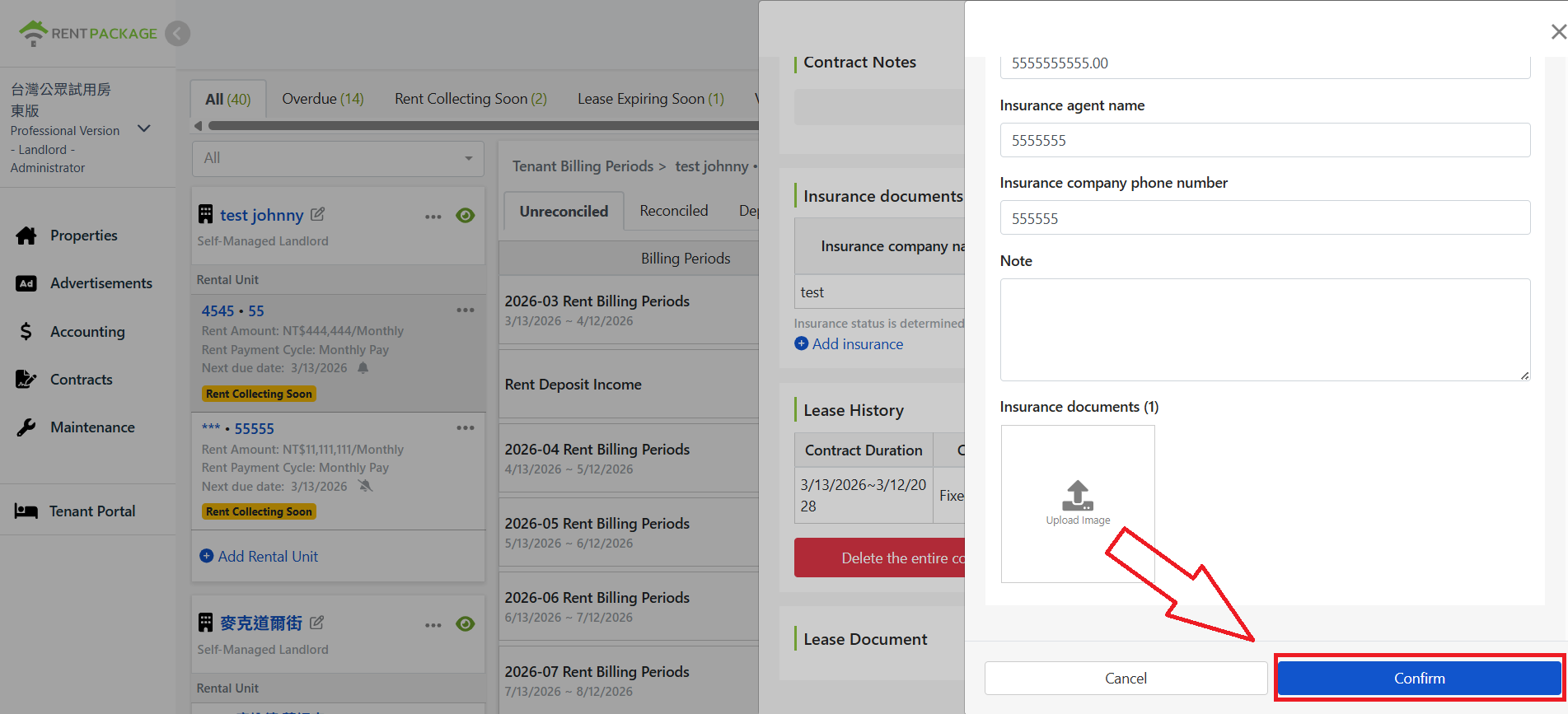Switch to Unreconciled tab

tap(564, 212)
